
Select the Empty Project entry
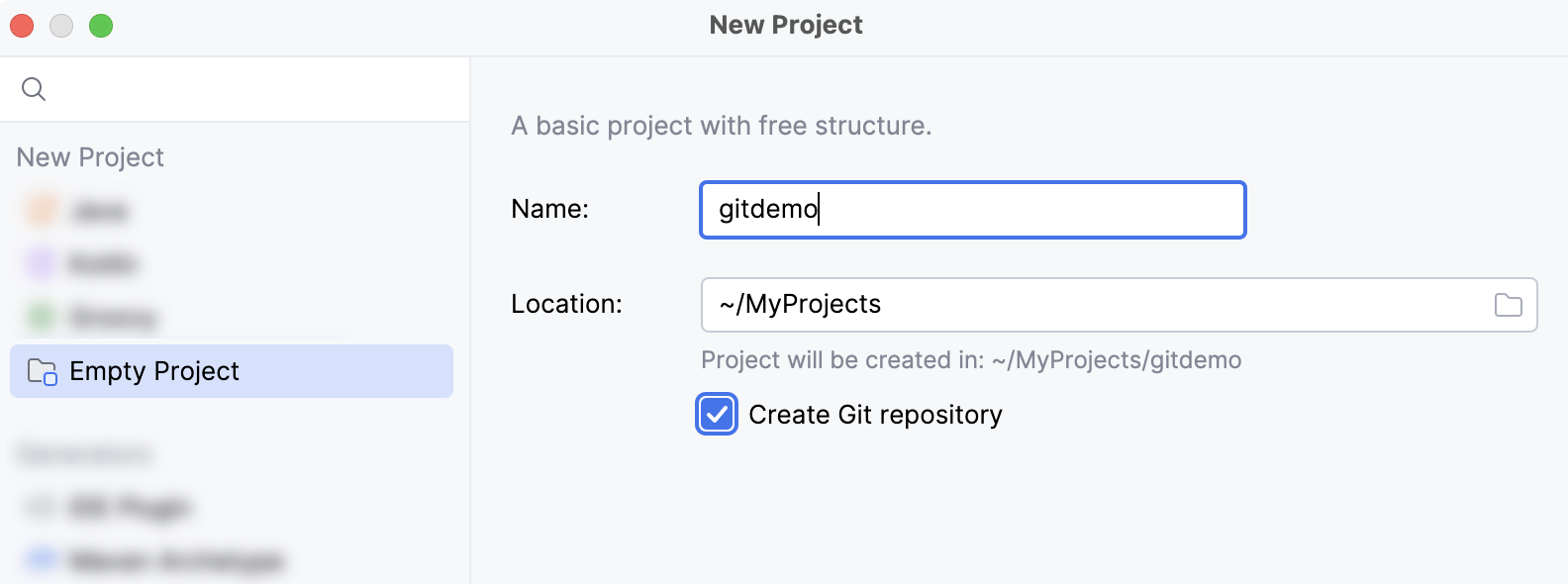(153, 371)
